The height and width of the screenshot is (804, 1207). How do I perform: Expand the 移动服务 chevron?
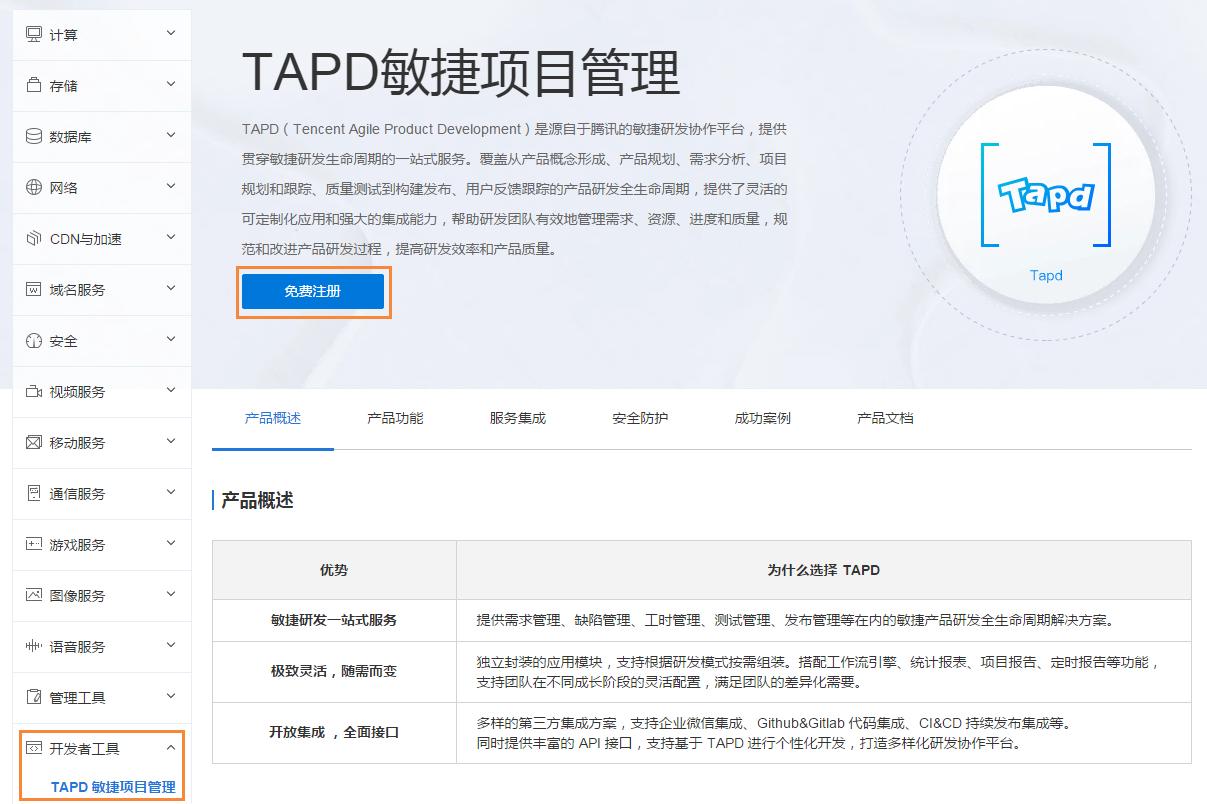pyautogui.click(x=171, y=441)
